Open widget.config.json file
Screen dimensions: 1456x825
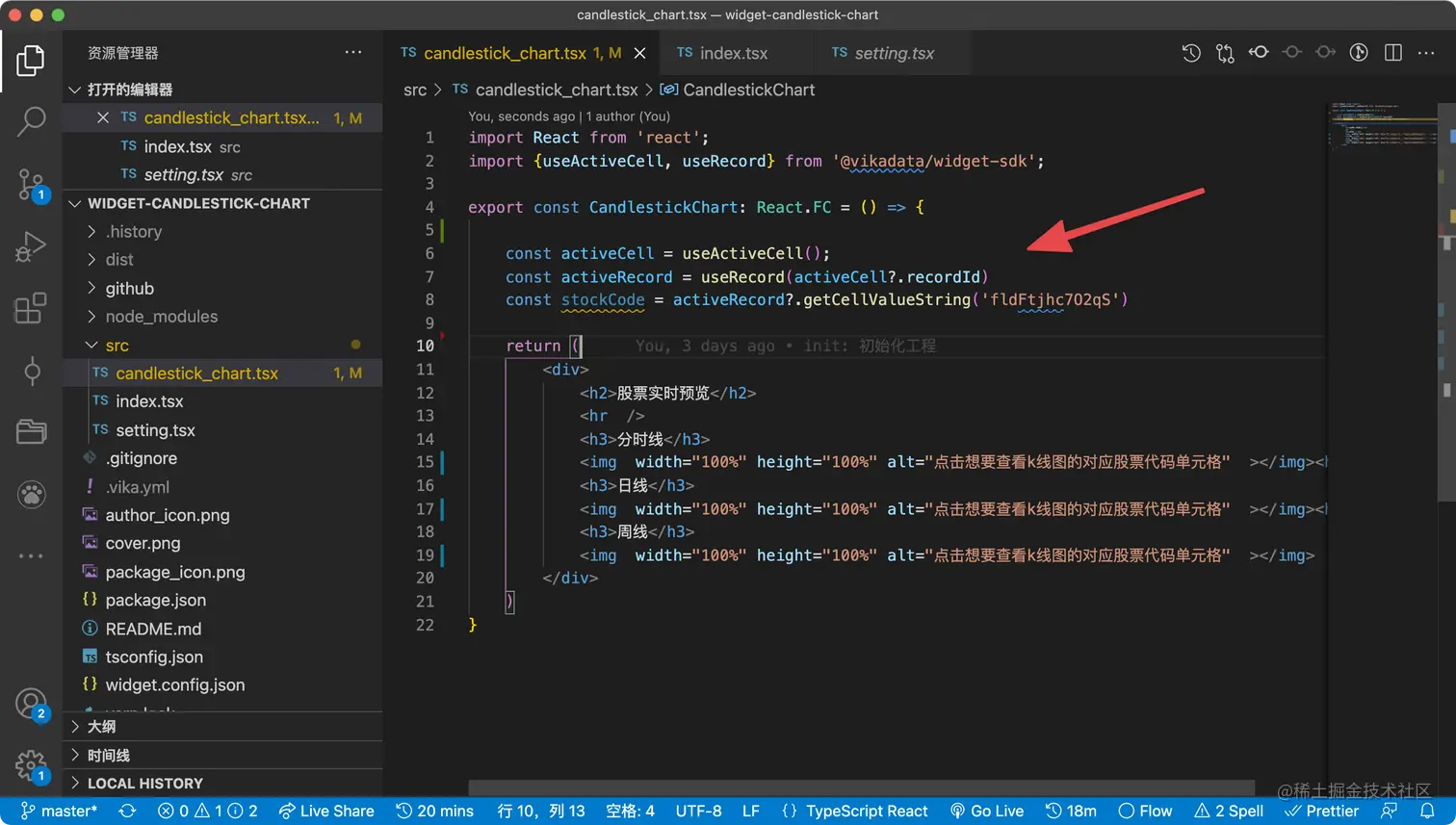[x=222, y=684]
